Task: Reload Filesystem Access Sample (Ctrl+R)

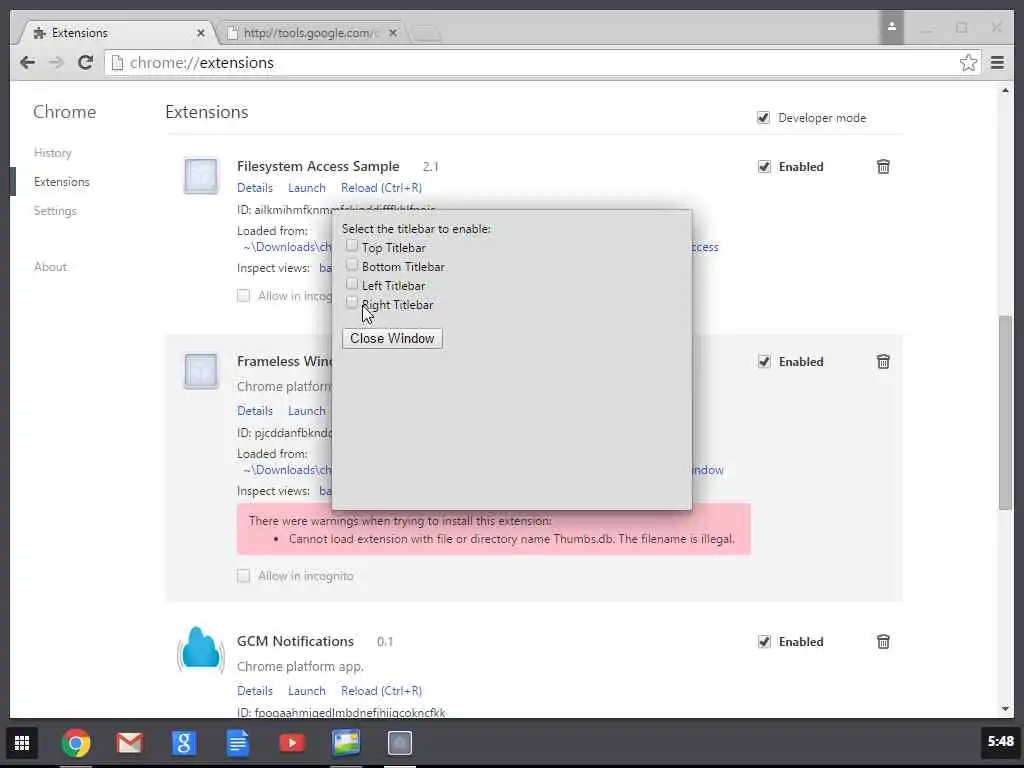Action: coord(381,188)
